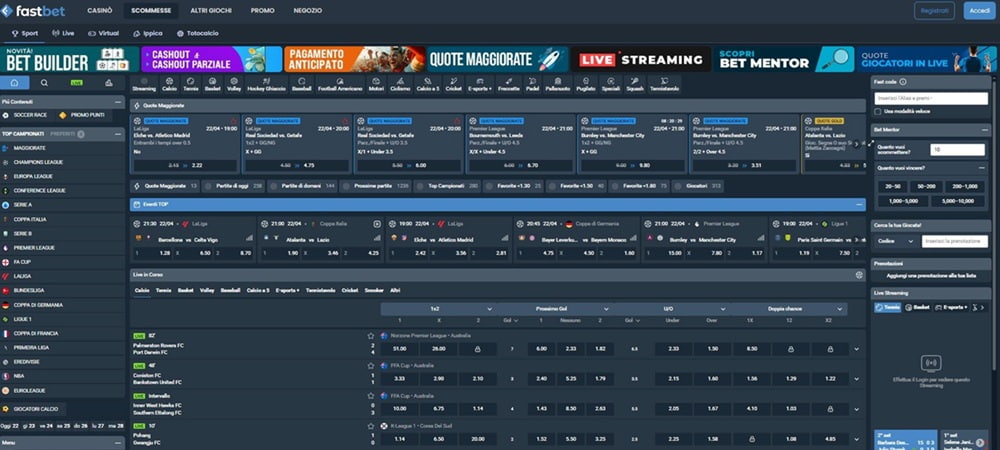Open the CASINÒ menu item
Image resolution: width=1000 pixels, height=450 pixels.
pos(100,11)
